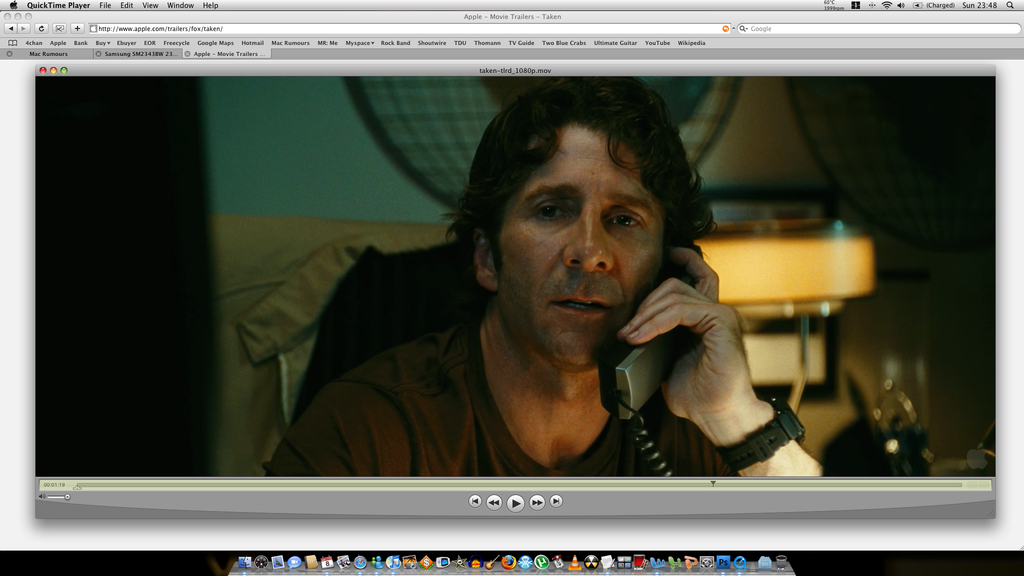Open the QuickTime Player menu
This screenshot has width=1024, height=576.
[x=58, y=5]
